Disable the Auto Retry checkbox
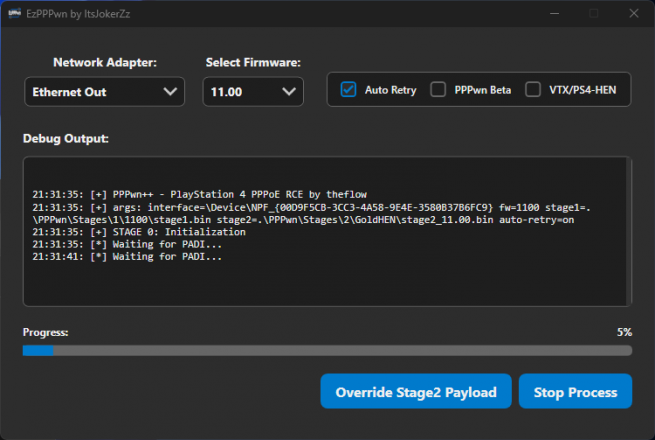This screenshot has width=655, height=440. pyautogui.click(x=349, y=89)
